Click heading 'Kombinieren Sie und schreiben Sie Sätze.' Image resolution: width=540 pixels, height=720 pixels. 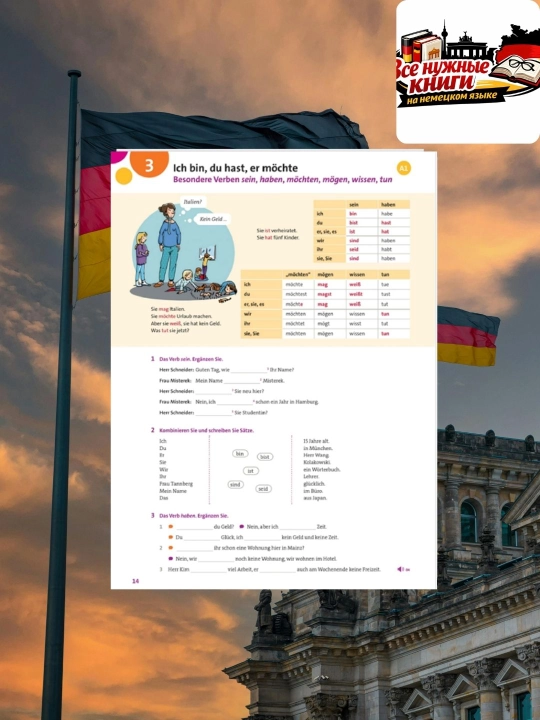(206, 431)
